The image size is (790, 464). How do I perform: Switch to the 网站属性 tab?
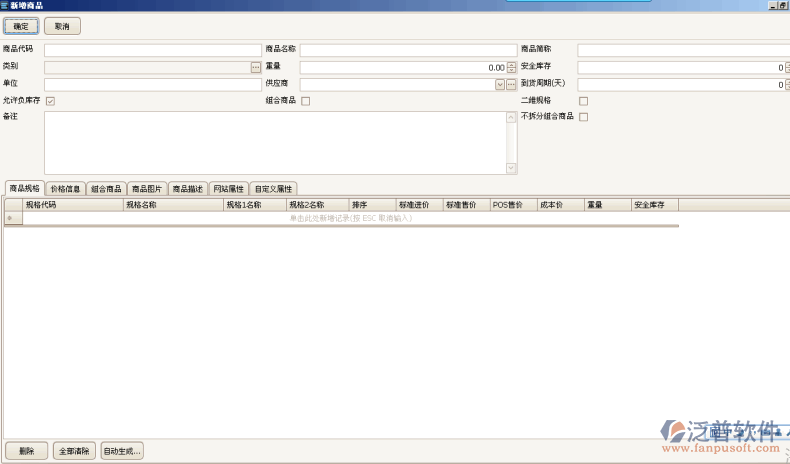click(x=229, y=189)
